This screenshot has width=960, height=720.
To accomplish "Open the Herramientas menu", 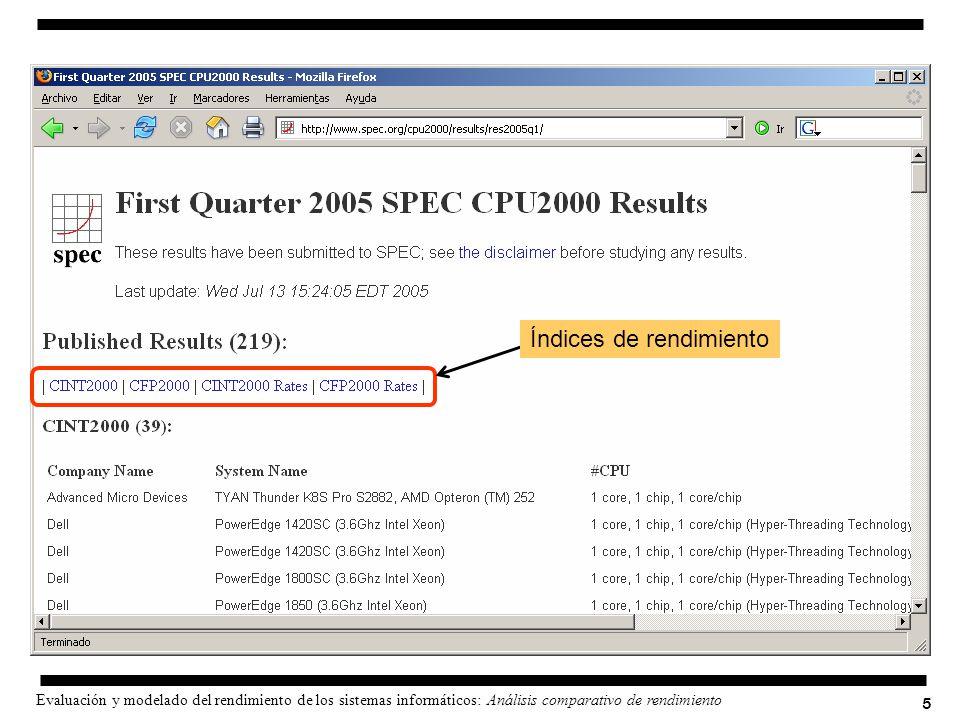I will coord(297,98).
